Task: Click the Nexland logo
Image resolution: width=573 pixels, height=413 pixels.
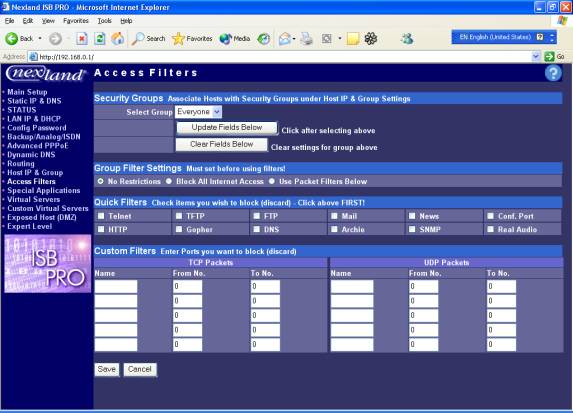Action: pyautogui.click(x=46, y=74)
